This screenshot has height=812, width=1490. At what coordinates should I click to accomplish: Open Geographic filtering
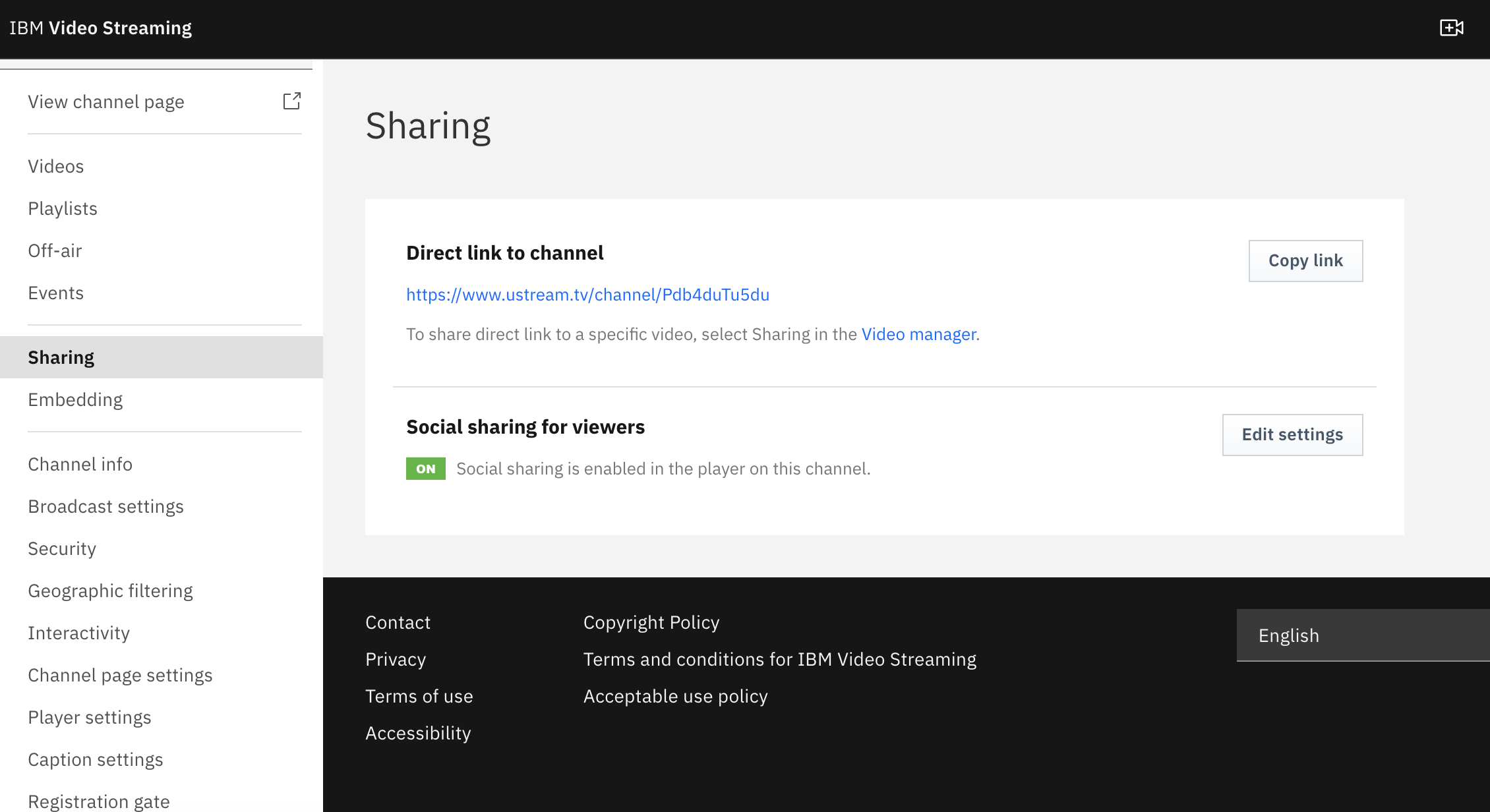(111, 591)
